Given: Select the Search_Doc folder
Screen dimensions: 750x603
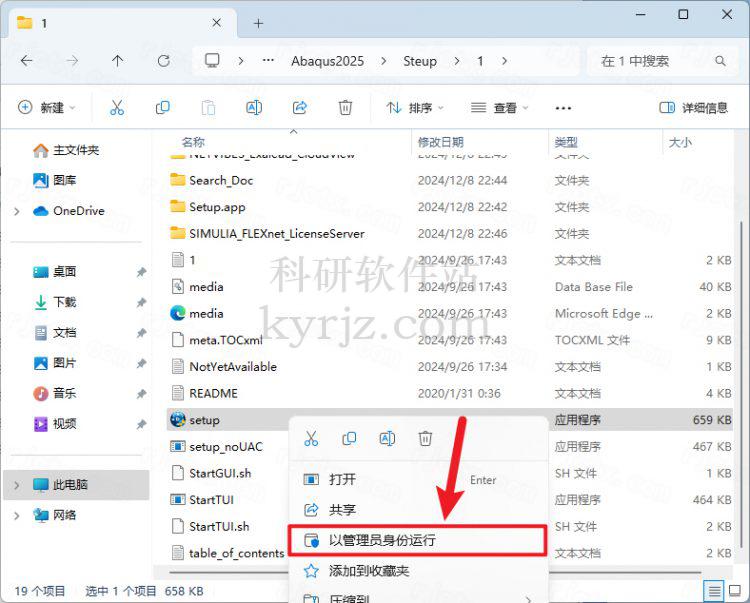Looking at the screenshot, I should pyautogui.click(x=450, y=180).
